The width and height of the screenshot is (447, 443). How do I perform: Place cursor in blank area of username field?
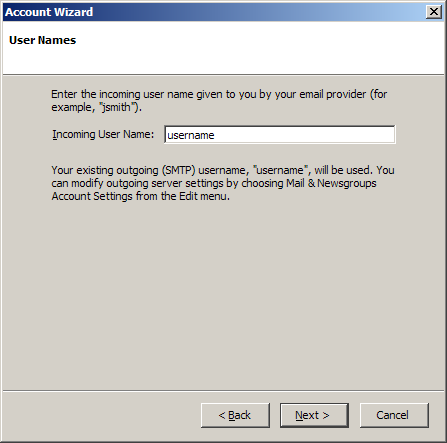click(303, 135)
